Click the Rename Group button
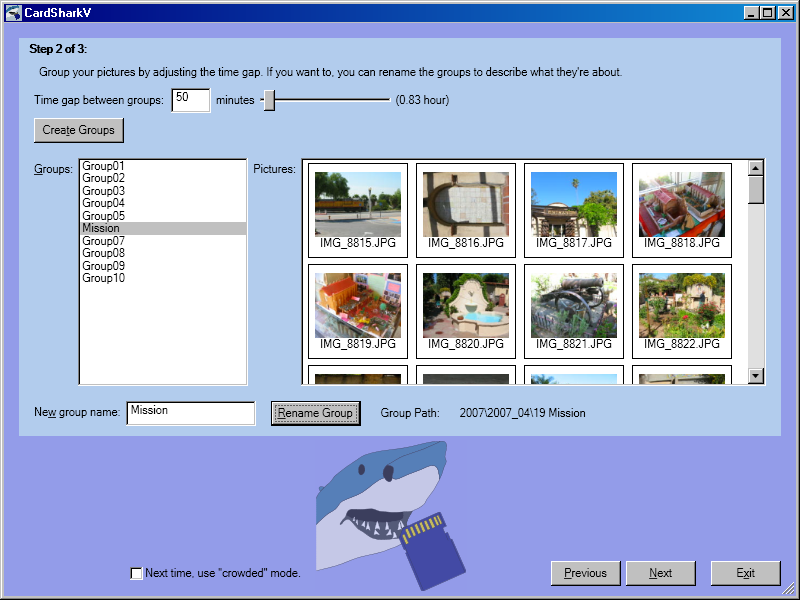800x600 pixels. point(315,413)
